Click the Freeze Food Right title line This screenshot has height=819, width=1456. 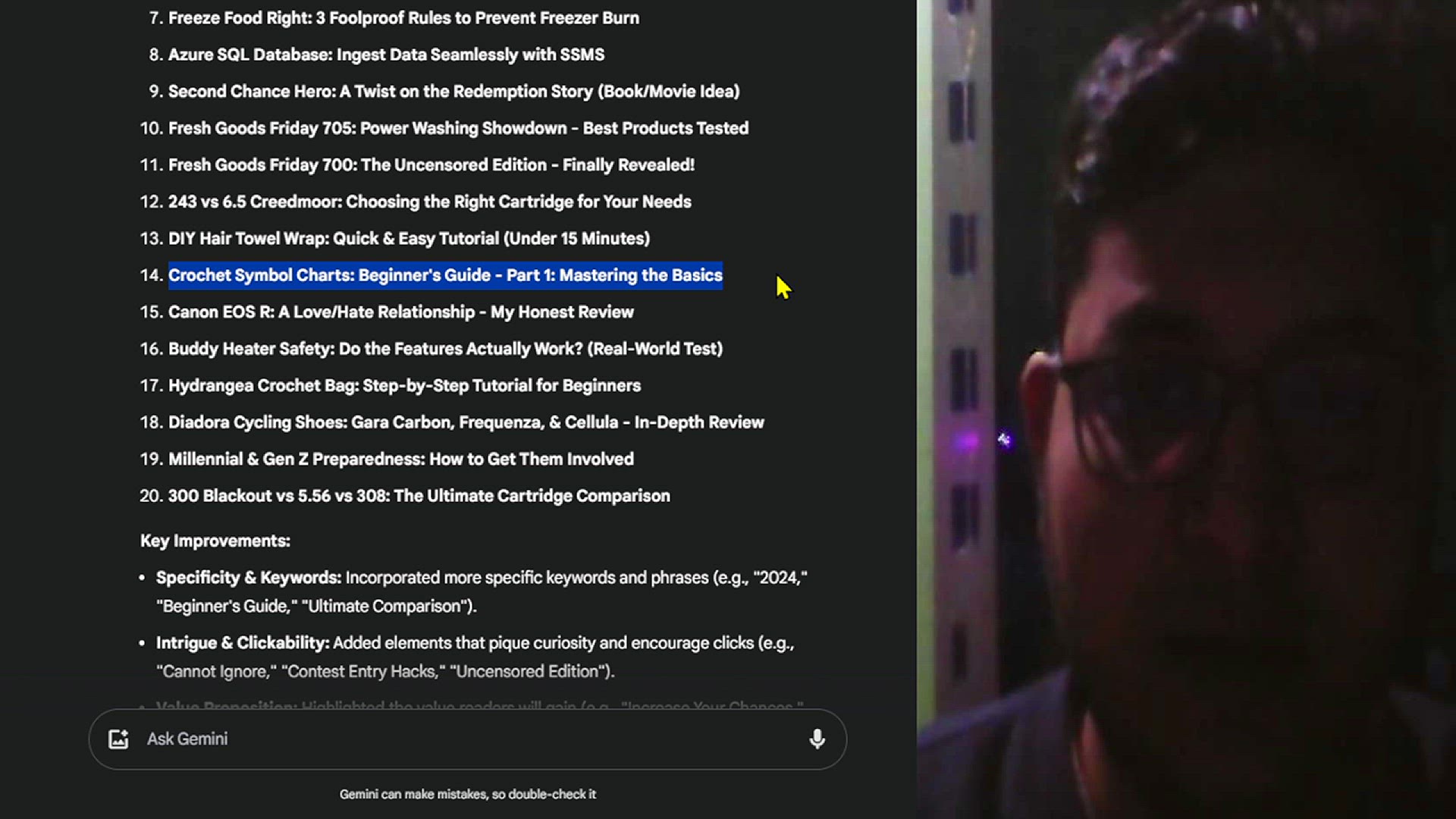(403, 18)
